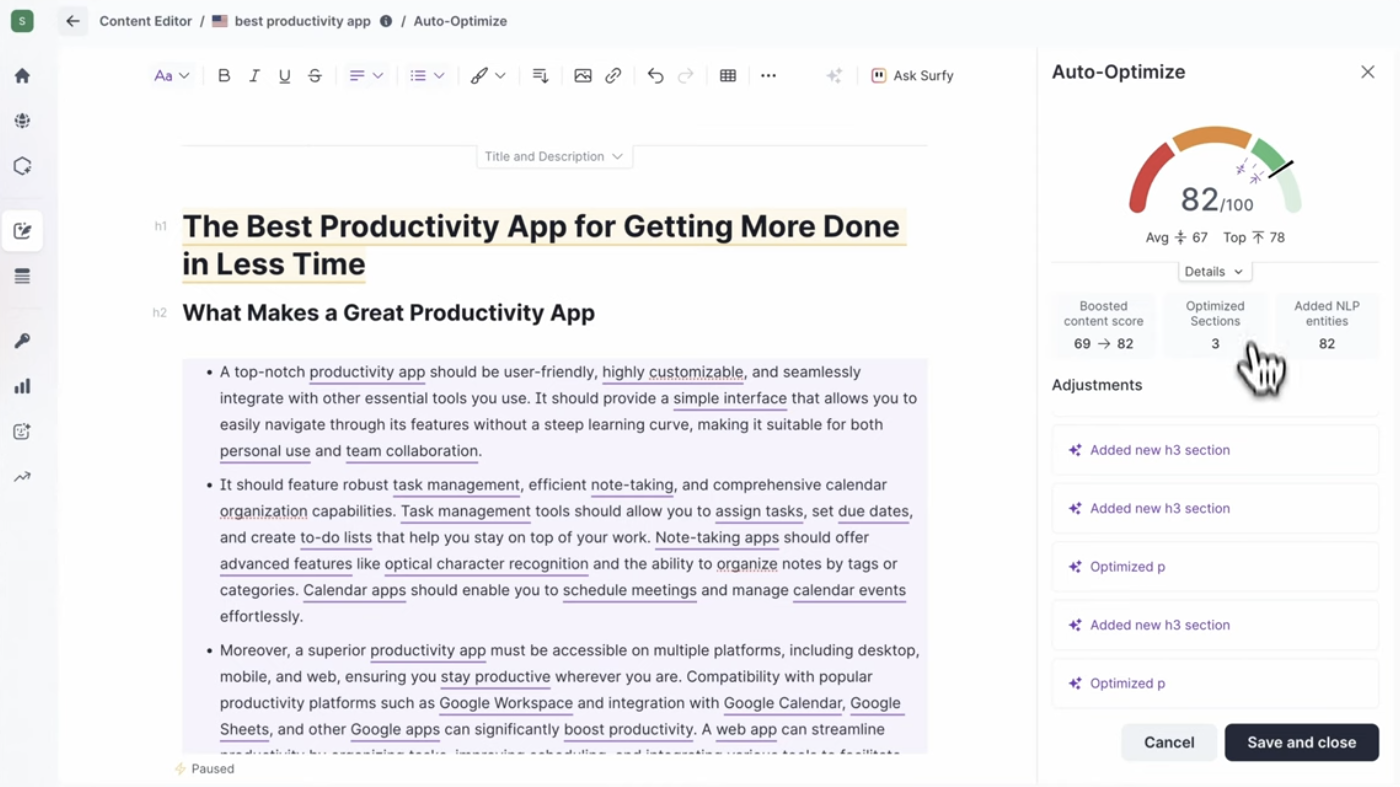Click the Optimized Sections card
Image resolution: width=1400 pixels, height=787 pixels.
coord(1215,325)
